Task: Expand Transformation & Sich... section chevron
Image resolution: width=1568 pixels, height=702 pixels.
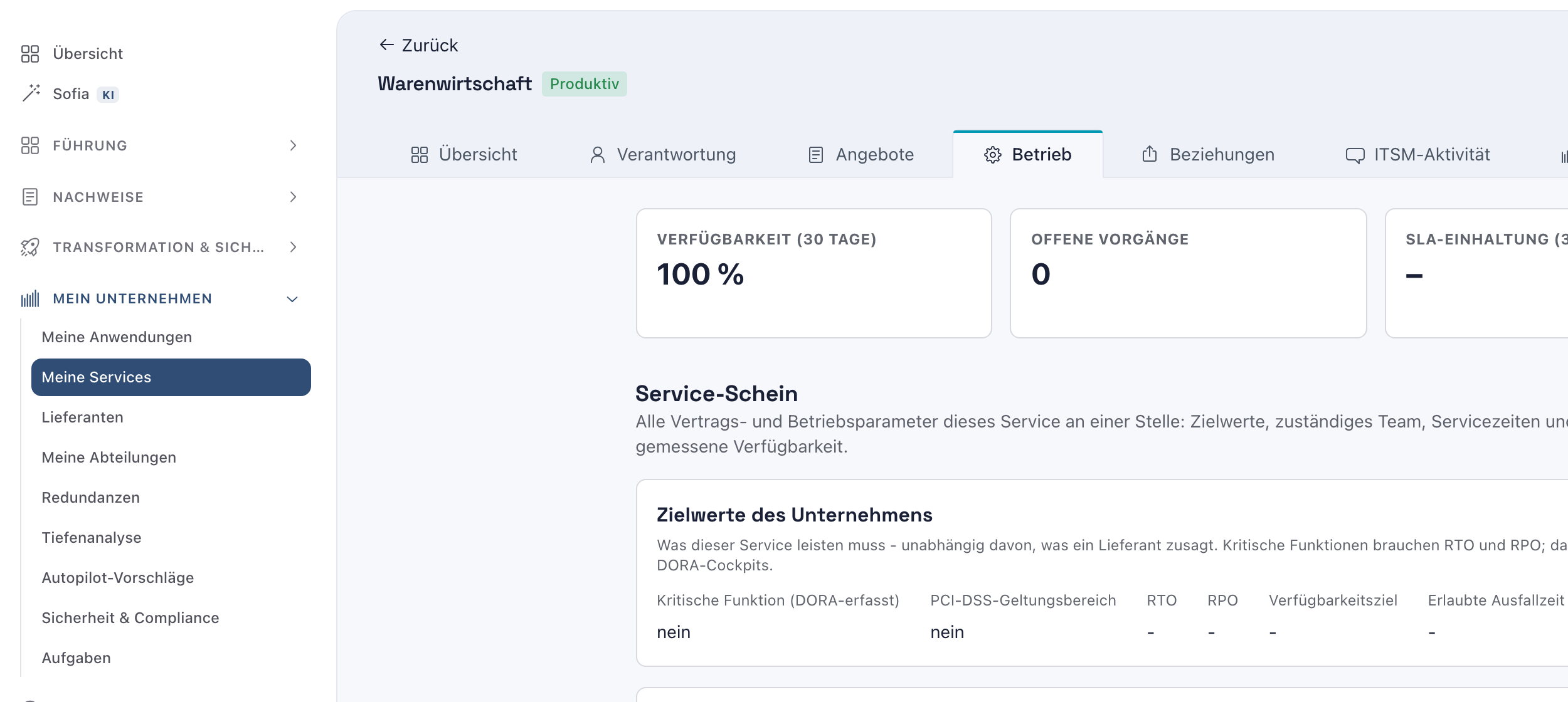Action: tap(293, 247)
